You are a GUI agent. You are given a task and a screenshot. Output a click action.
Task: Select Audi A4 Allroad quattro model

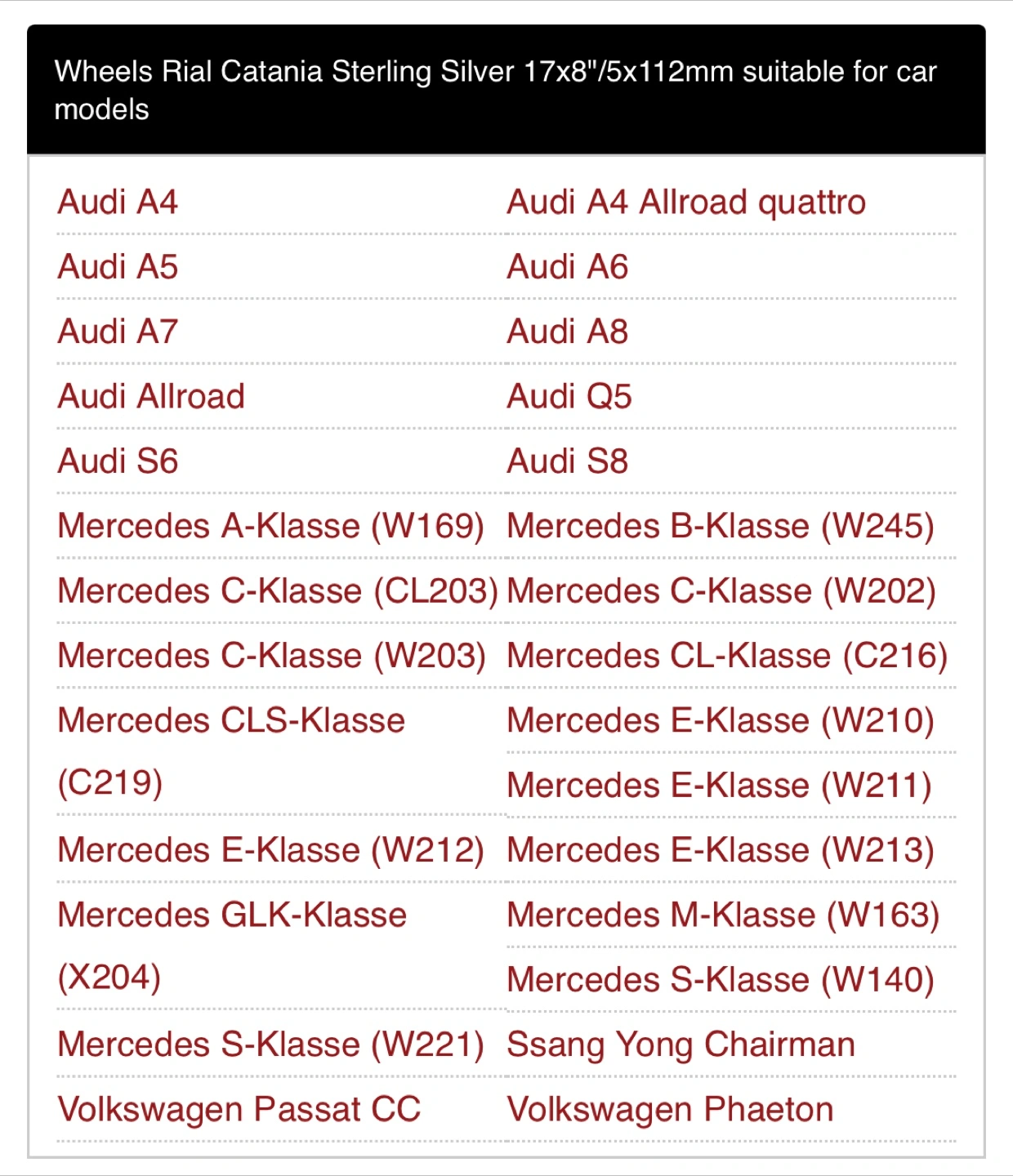tap(686, 203)
